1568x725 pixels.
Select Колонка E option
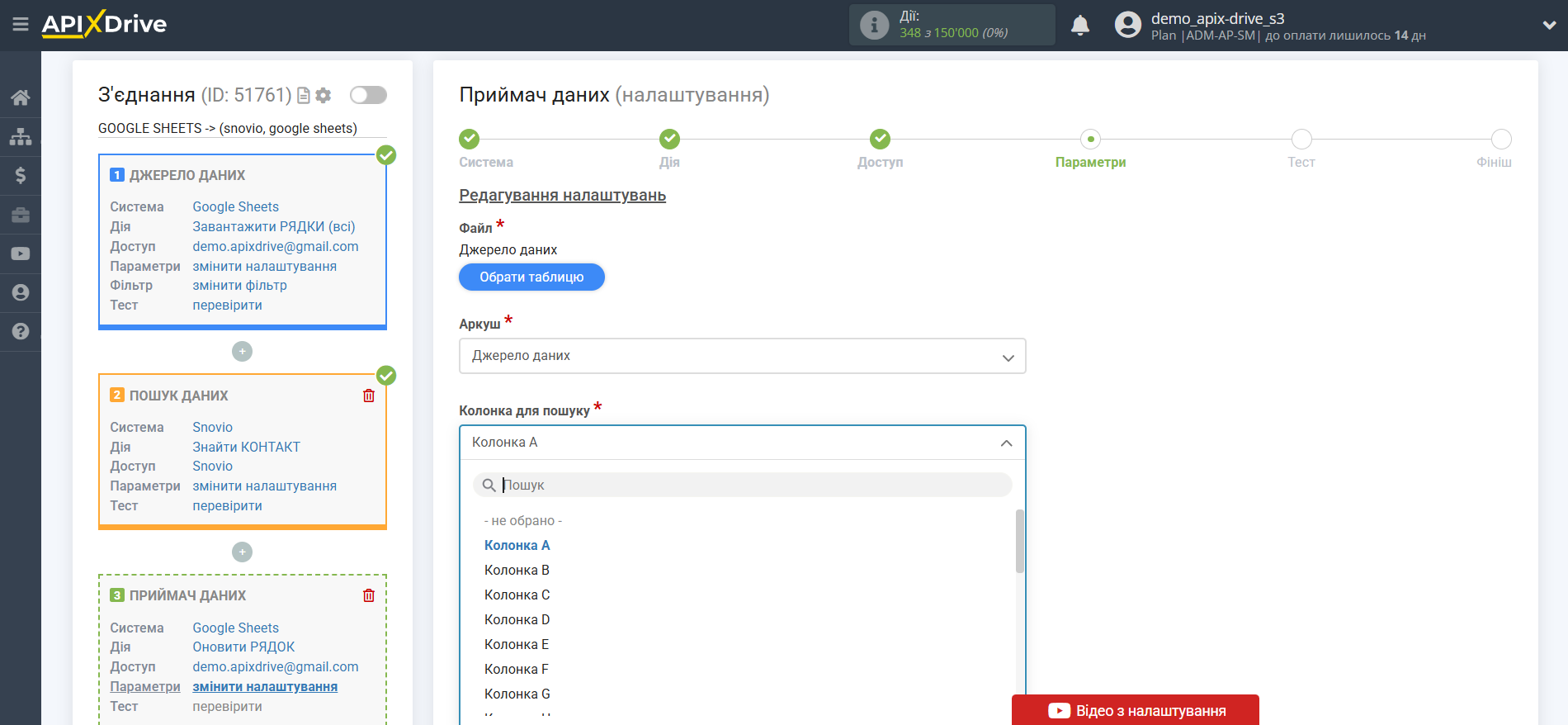[x=517, y=645]
